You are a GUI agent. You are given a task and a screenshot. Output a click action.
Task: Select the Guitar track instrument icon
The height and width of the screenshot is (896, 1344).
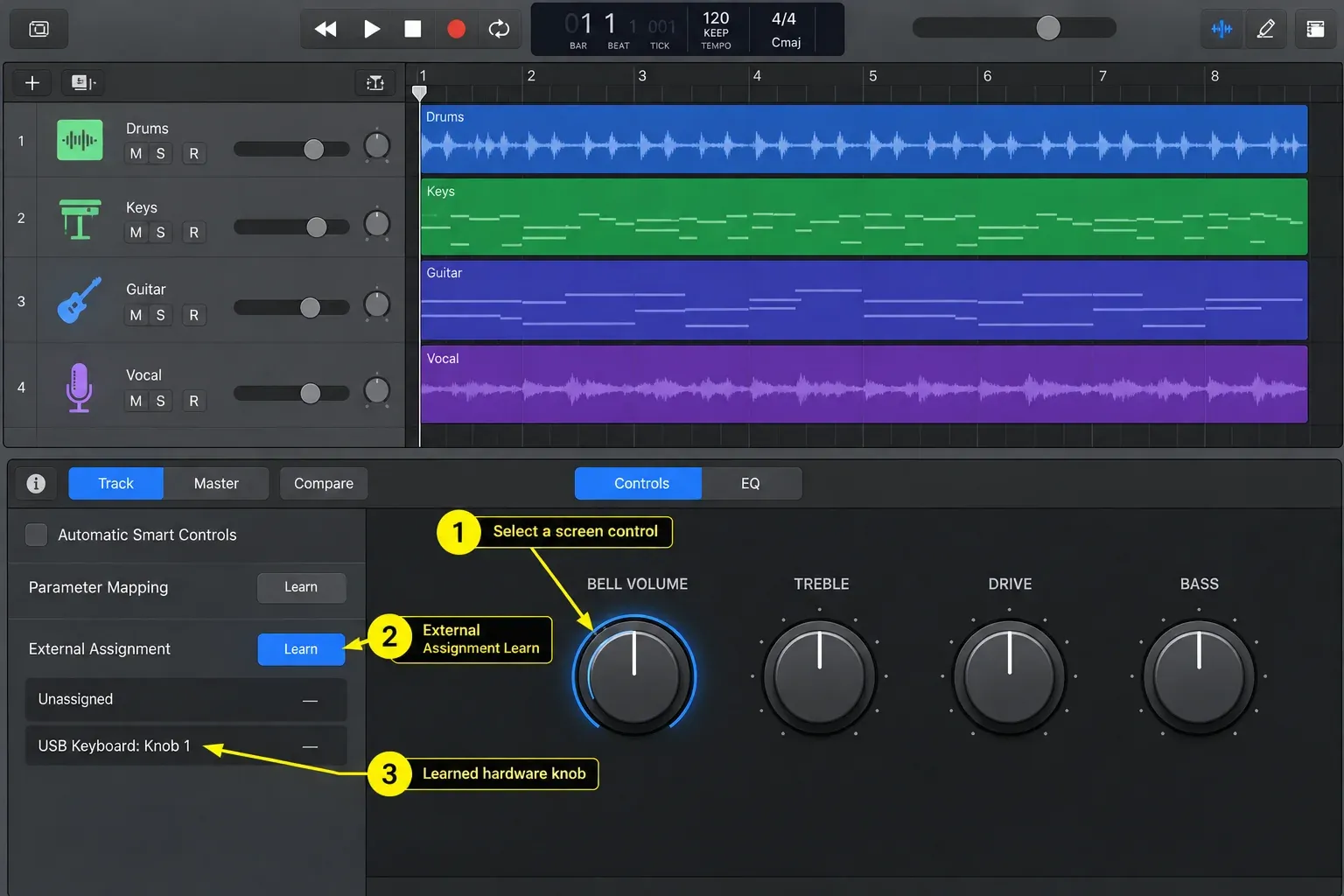[x=80, y=300]
